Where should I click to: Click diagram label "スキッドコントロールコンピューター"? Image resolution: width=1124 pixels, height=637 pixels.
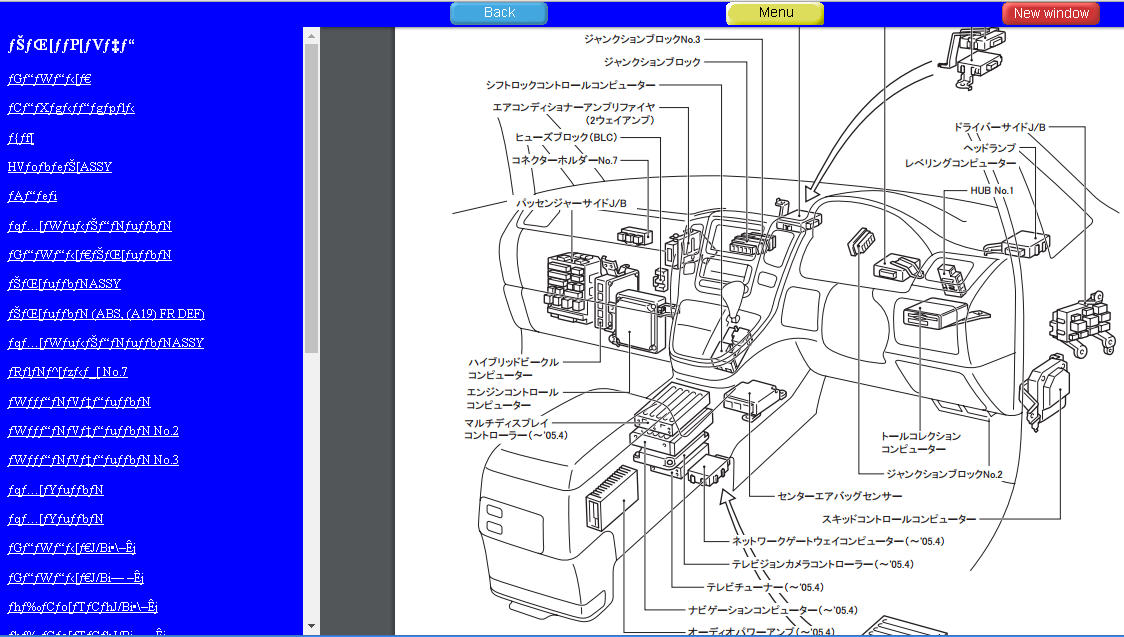tap(899, 519)
